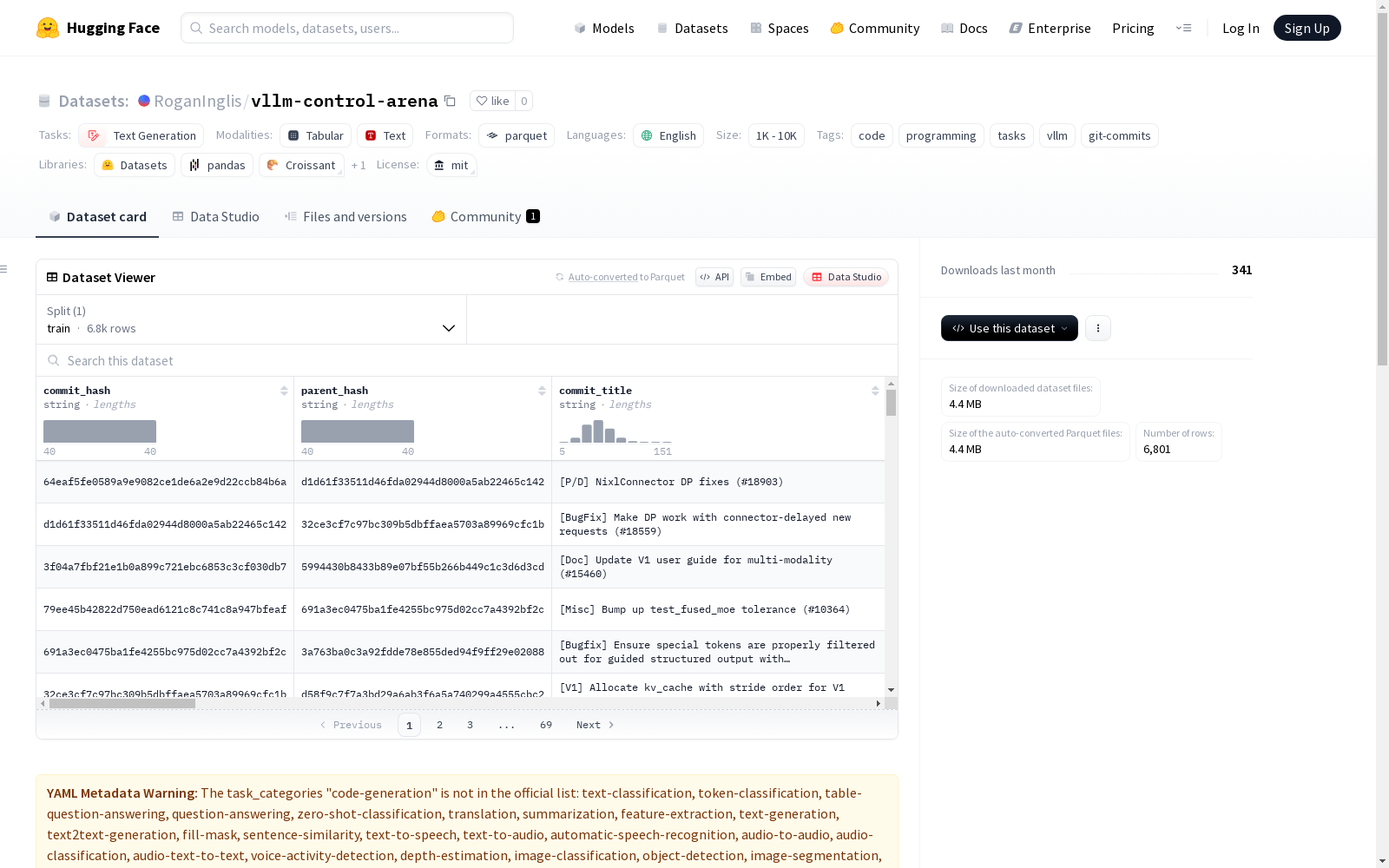1389x868 pixels.
Task: Open Spaces in the top navigation
Action: pyautogui.click(x=780, y=28)
